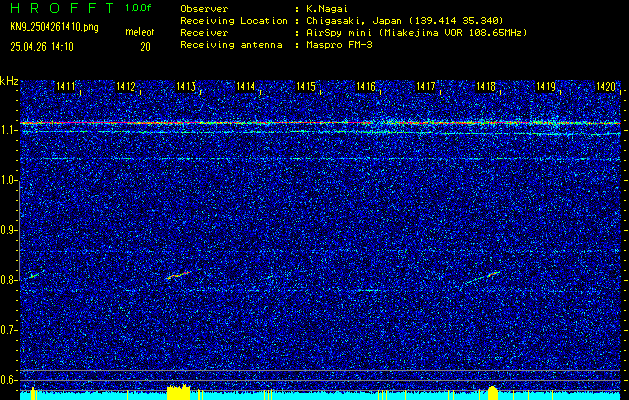Click the 'Observer' field label

204,9
